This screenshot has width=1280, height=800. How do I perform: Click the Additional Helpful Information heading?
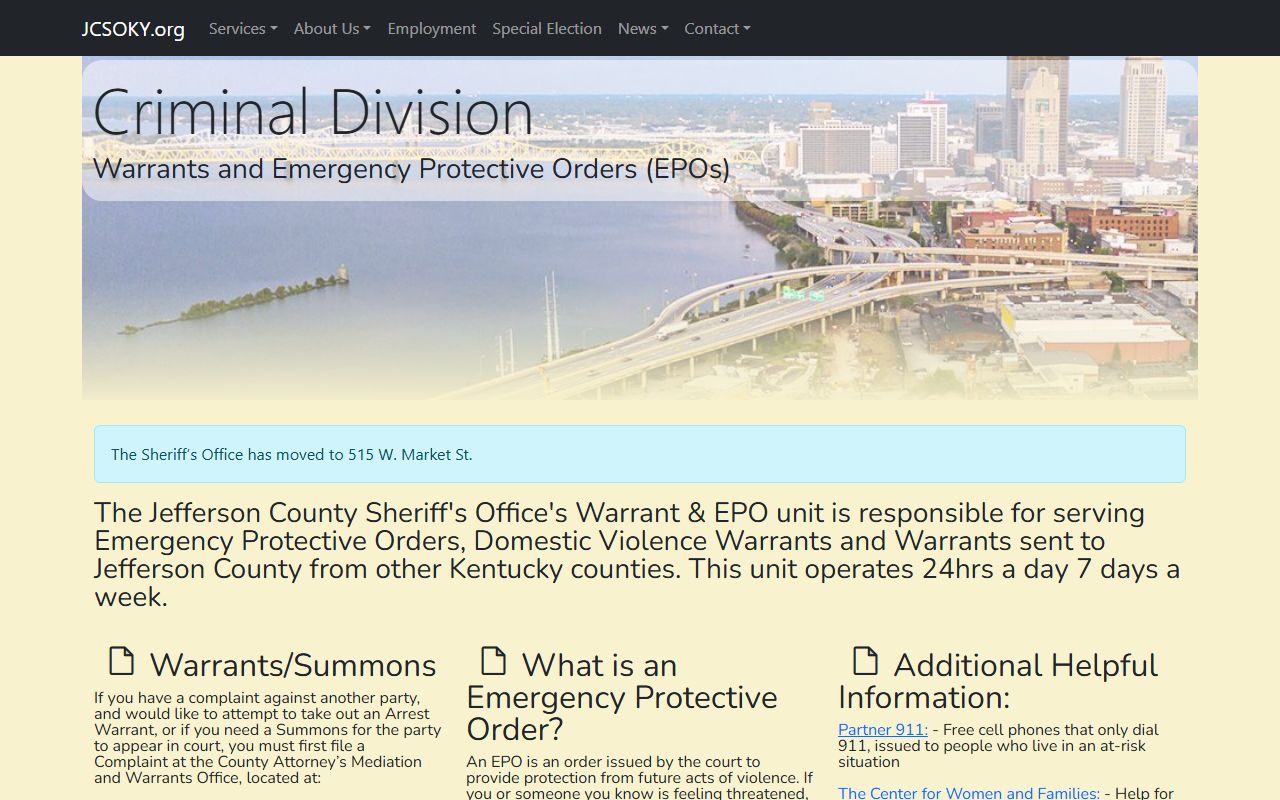point(998,681)
